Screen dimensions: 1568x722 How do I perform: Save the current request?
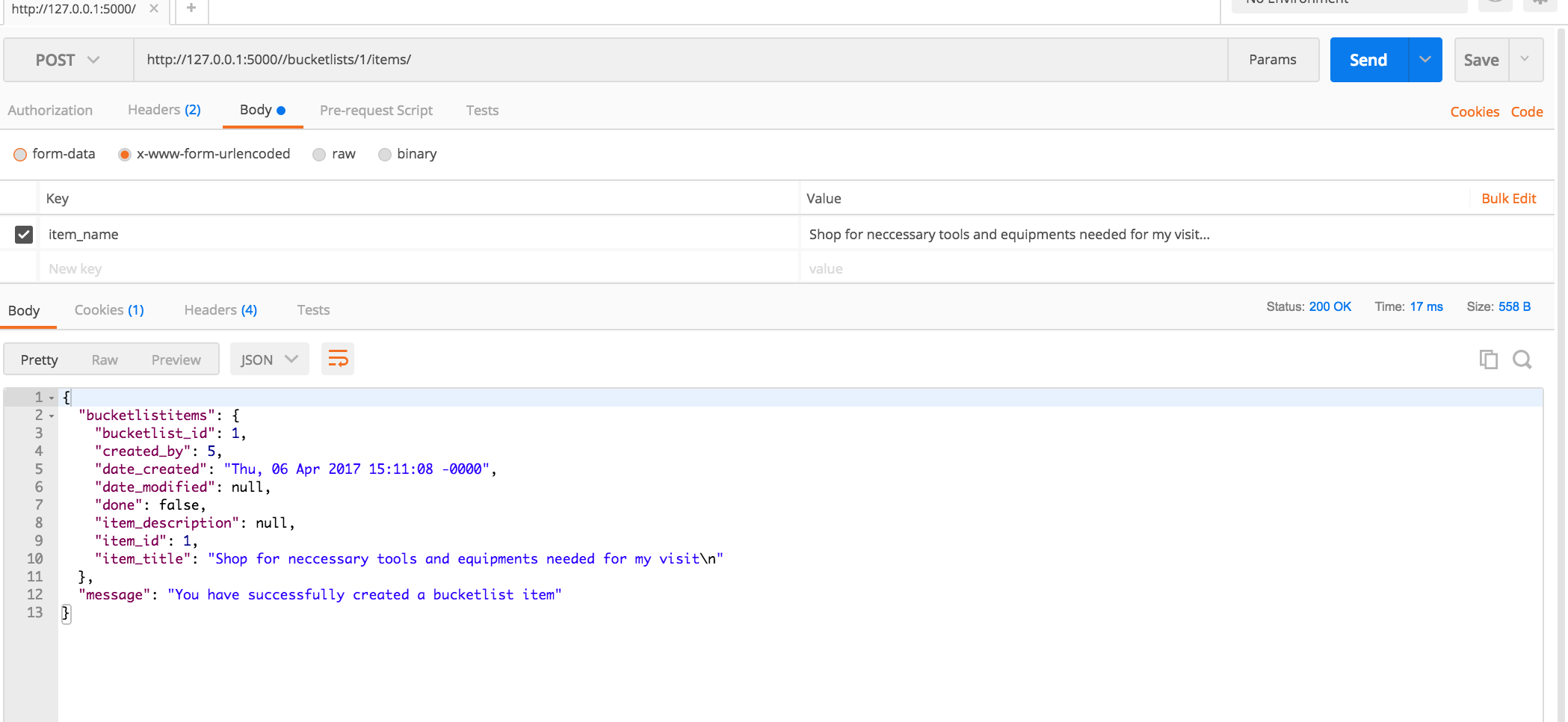pos(1481,60)
